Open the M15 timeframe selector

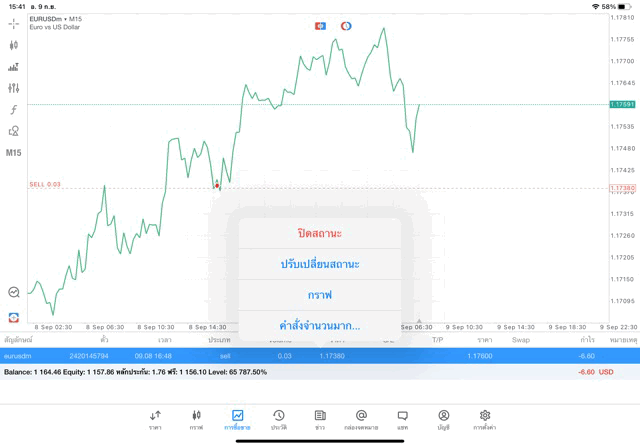pos(13,153)
